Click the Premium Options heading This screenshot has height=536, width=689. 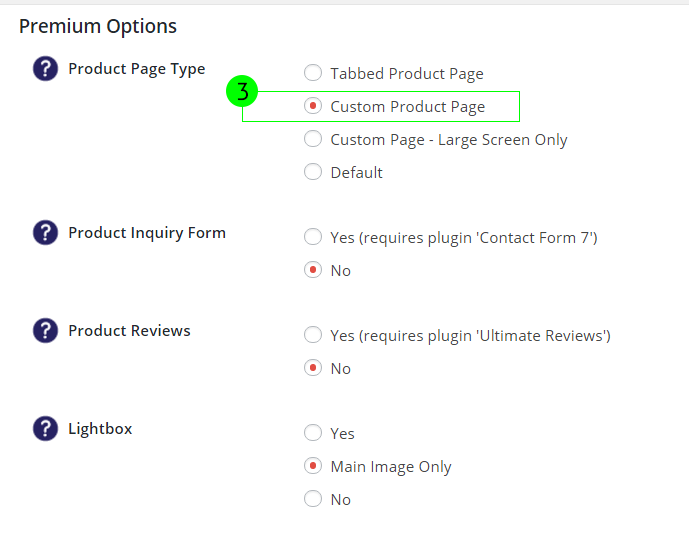click(x=98, y=27)
